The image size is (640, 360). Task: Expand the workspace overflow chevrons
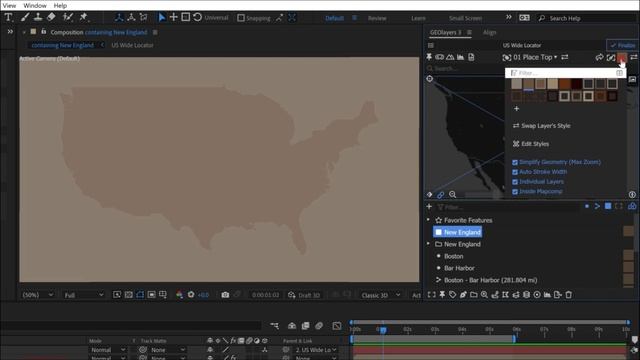[x=509, y=17]
